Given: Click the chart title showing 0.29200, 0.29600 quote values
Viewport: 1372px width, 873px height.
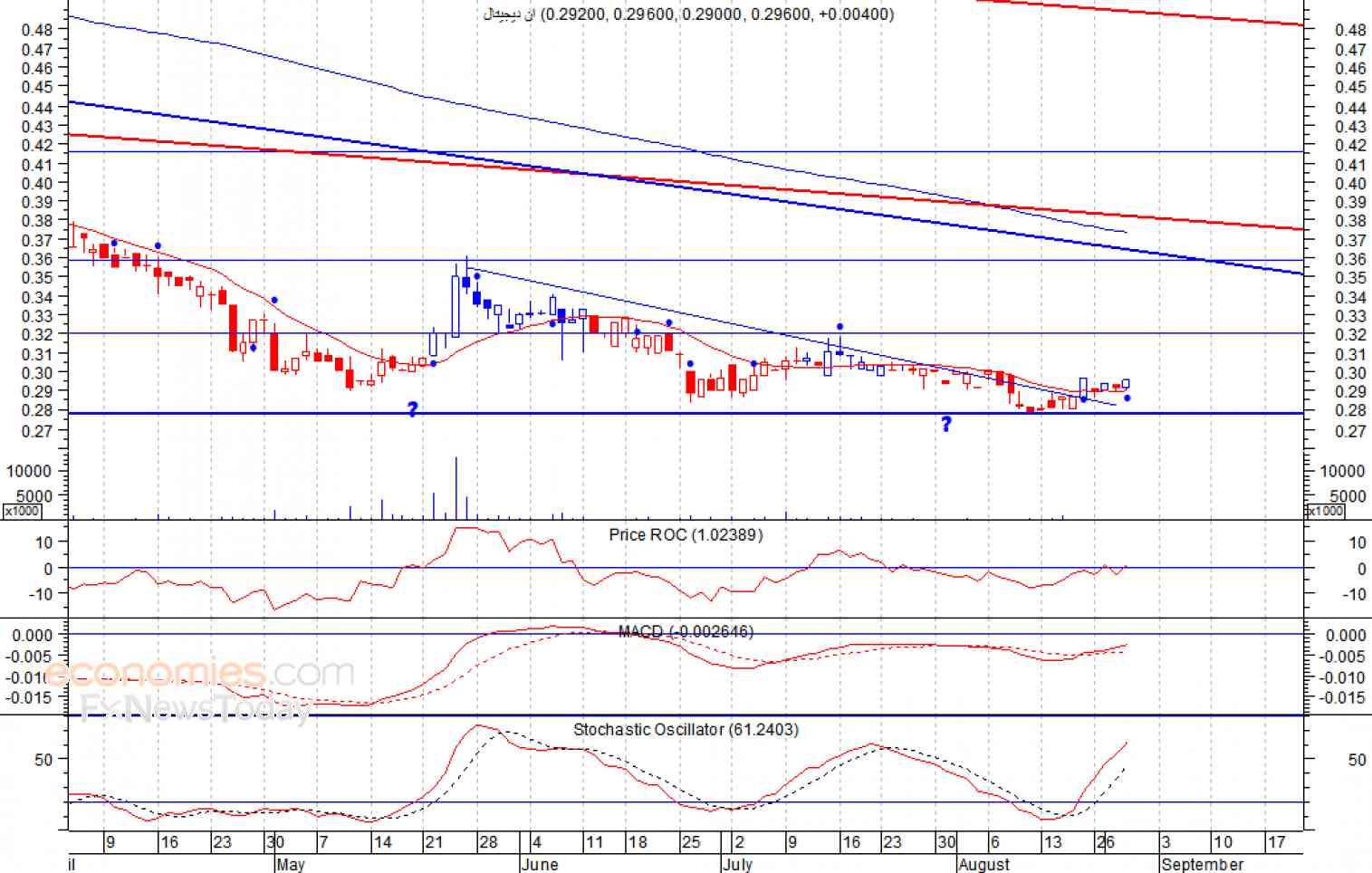Looking at the screenshot, I should coord(688,14).
